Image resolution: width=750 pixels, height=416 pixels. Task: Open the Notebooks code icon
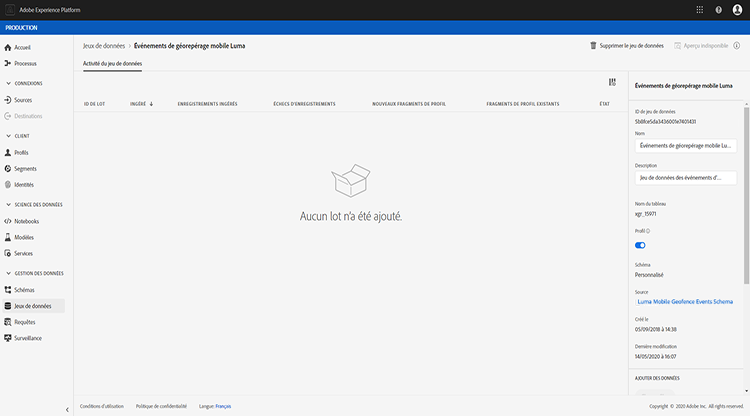8,221
